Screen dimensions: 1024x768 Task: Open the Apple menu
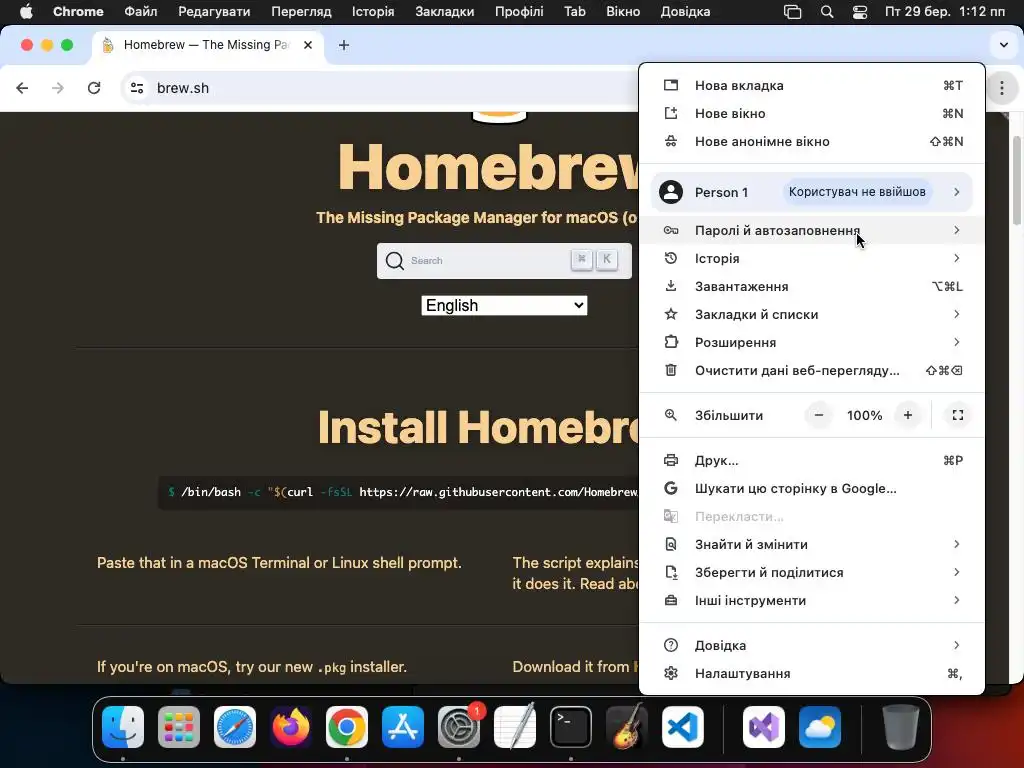pos(26,12)
